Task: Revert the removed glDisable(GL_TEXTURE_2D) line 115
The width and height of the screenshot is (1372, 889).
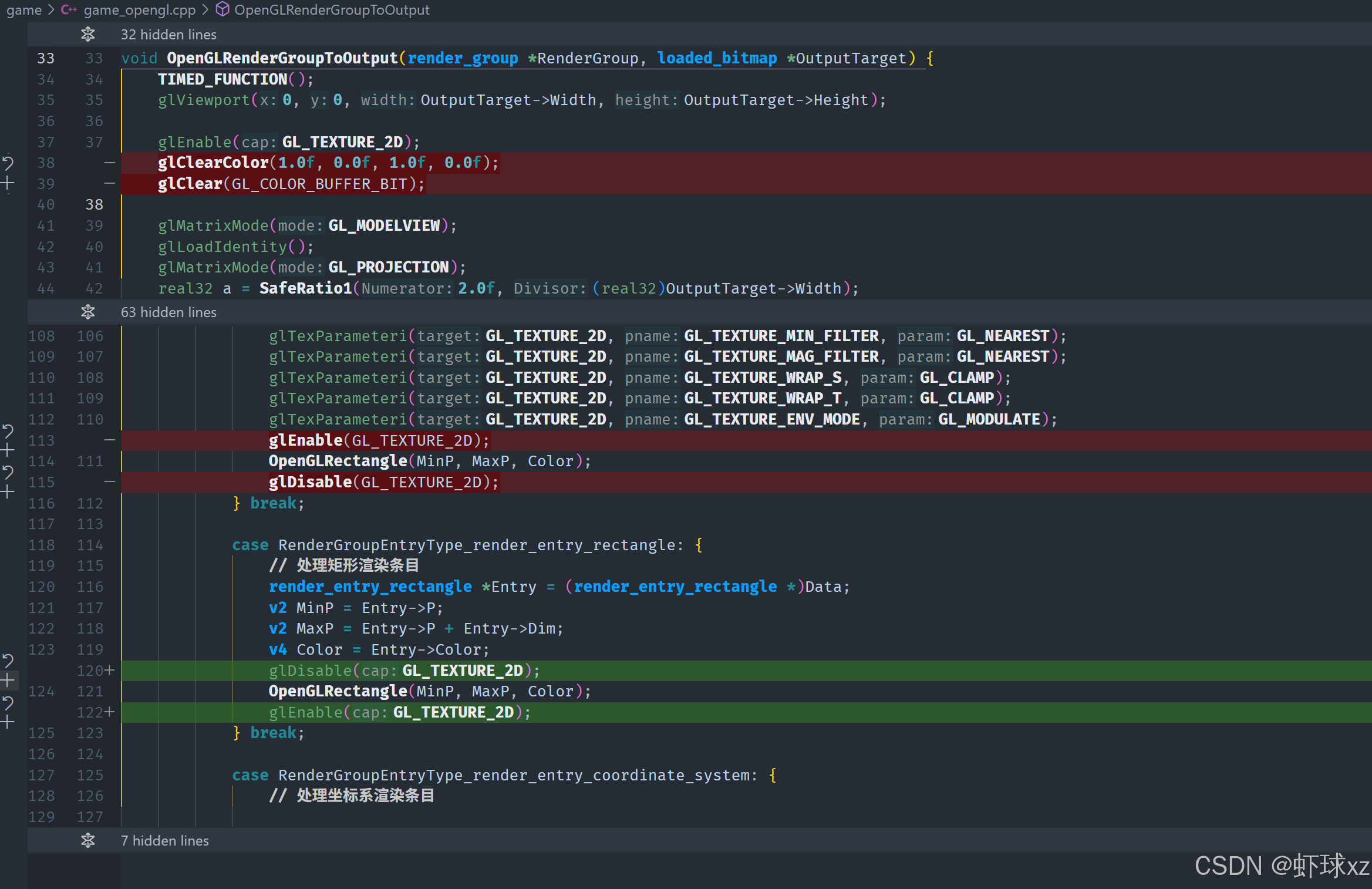Action: pyautogui.click(x=8, y=473)
